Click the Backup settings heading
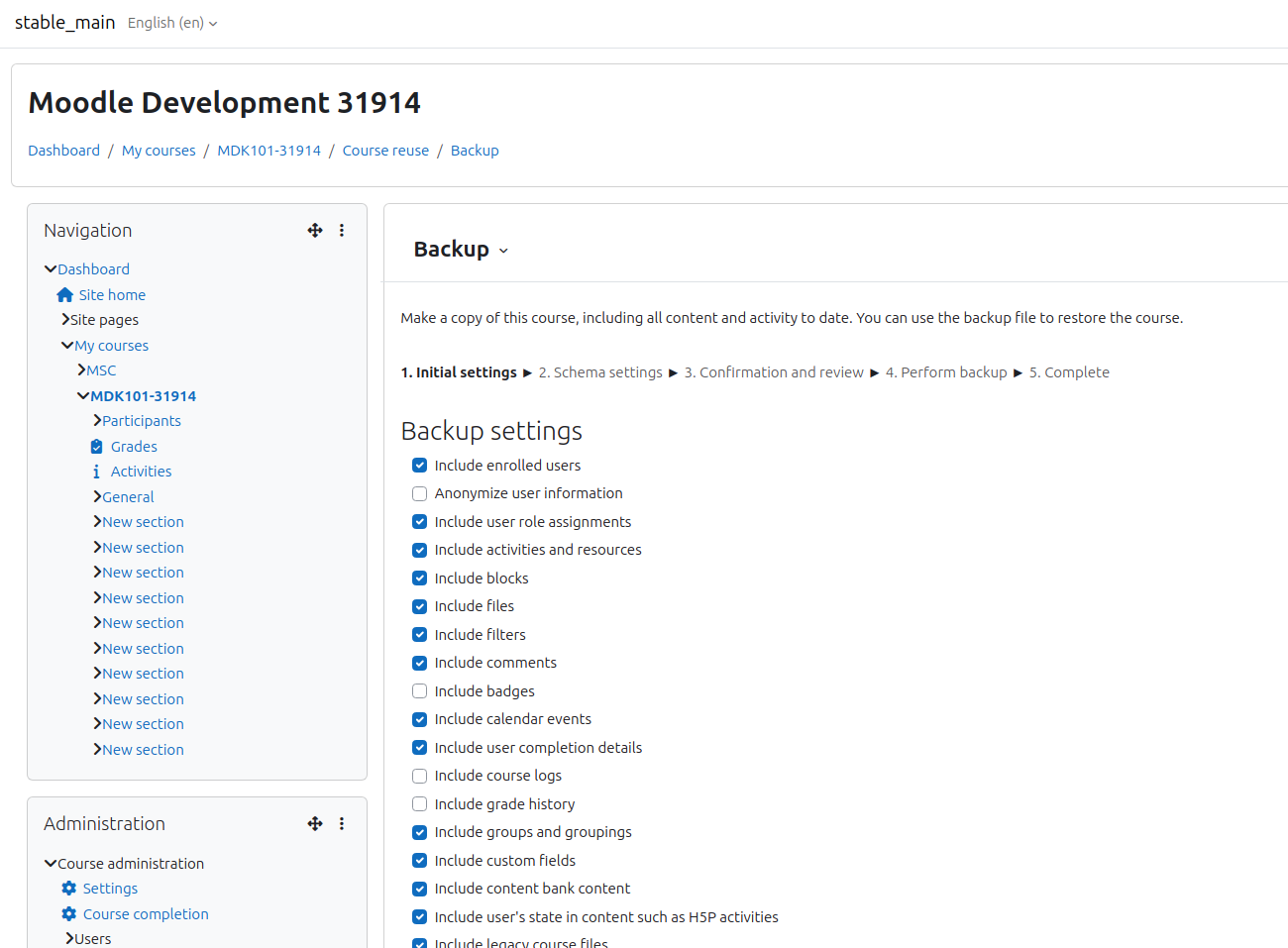This screenshot has width=1288, height=948. pos(491,431)
